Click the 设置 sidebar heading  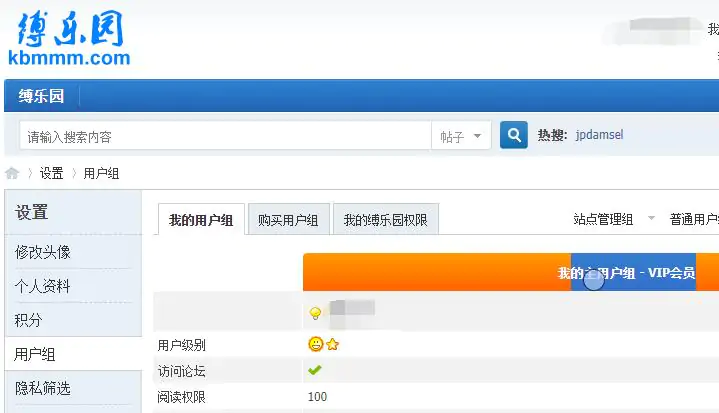point(32,212)
